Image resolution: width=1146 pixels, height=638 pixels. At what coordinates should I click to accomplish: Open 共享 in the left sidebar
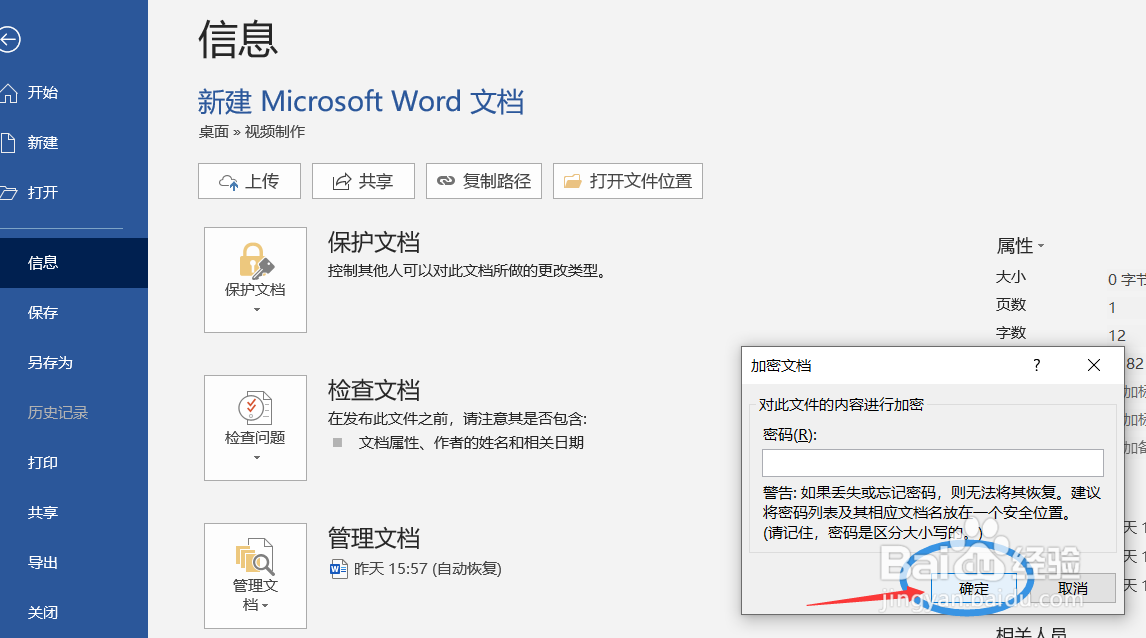74,512
